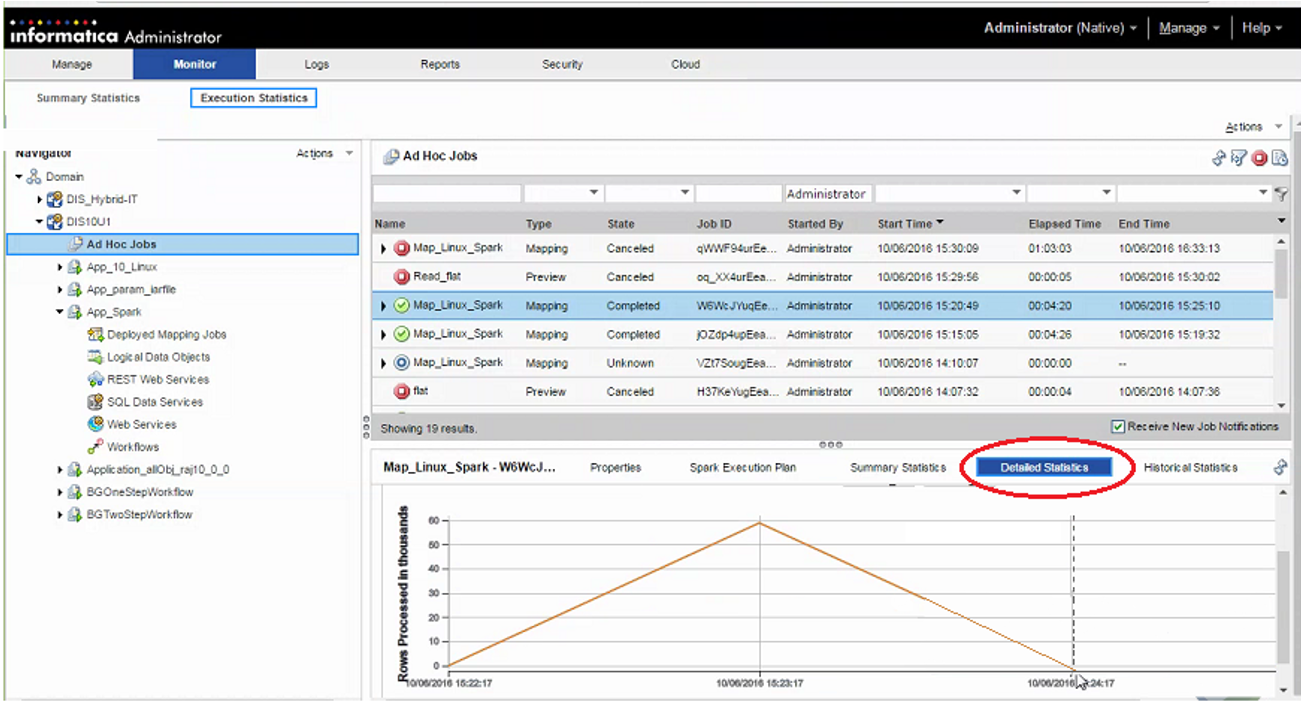
Task: Open the Administrator (Native) user menu
Action: click(1060, 28)
